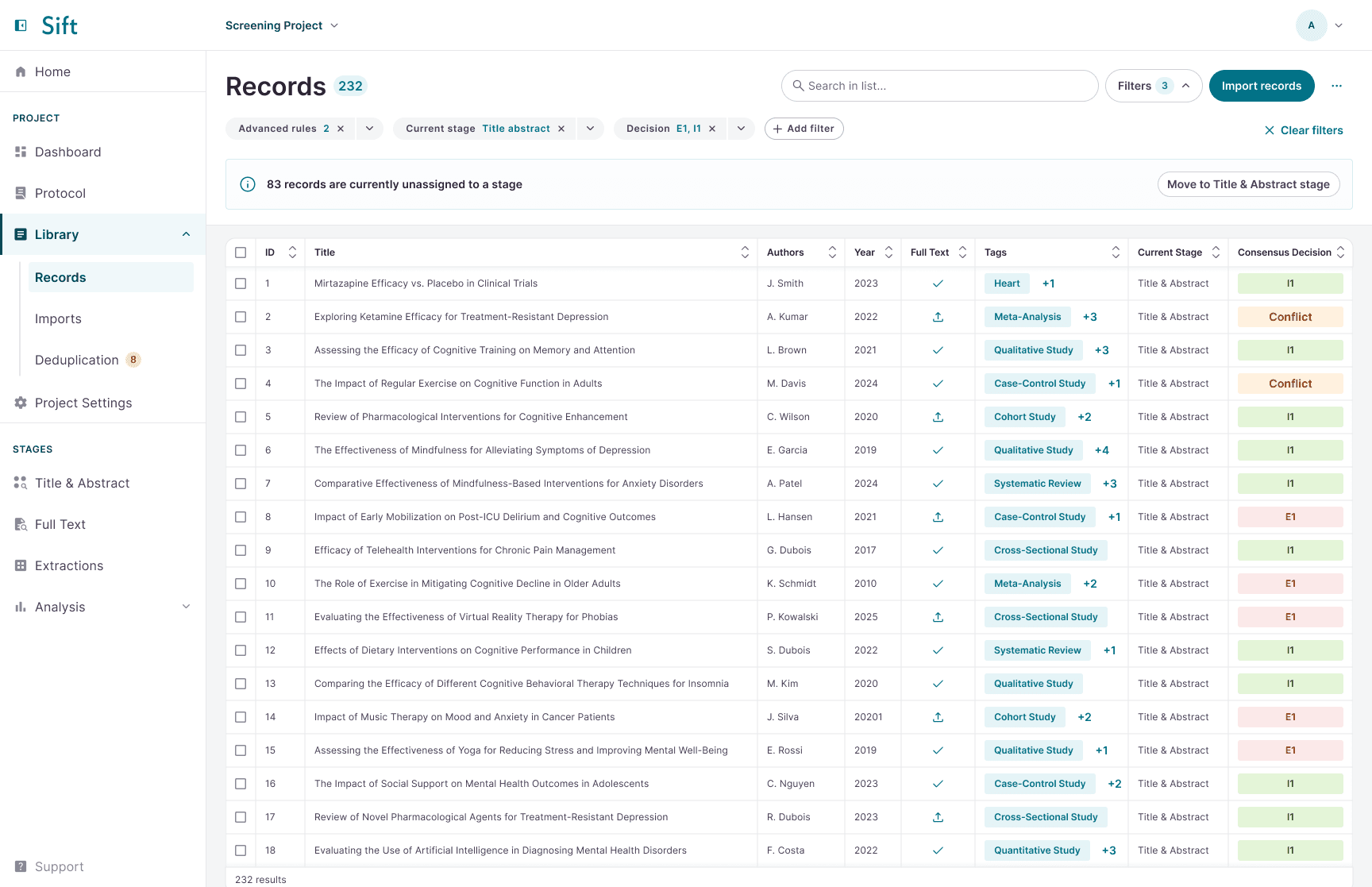Image resolution: width=1372 pixels, height=887 pixels.
Task: Click the Sift logo
Action: [x=60, y=25]
